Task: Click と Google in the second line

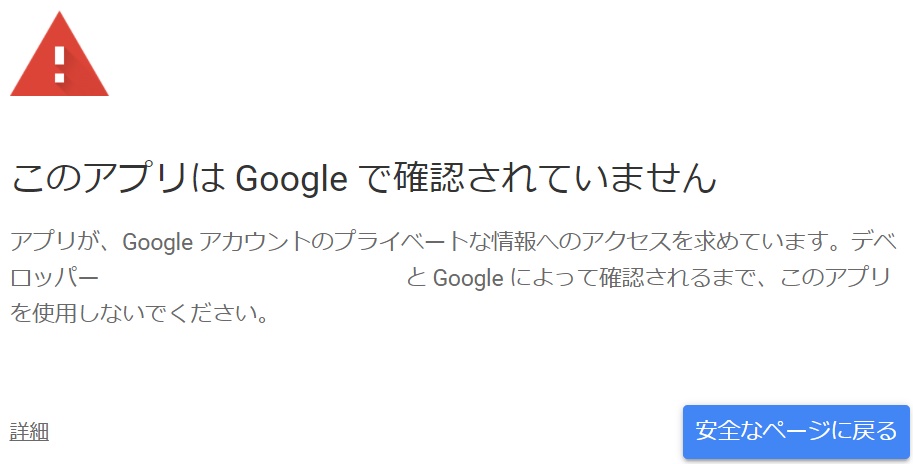Action: click(455, 278)
